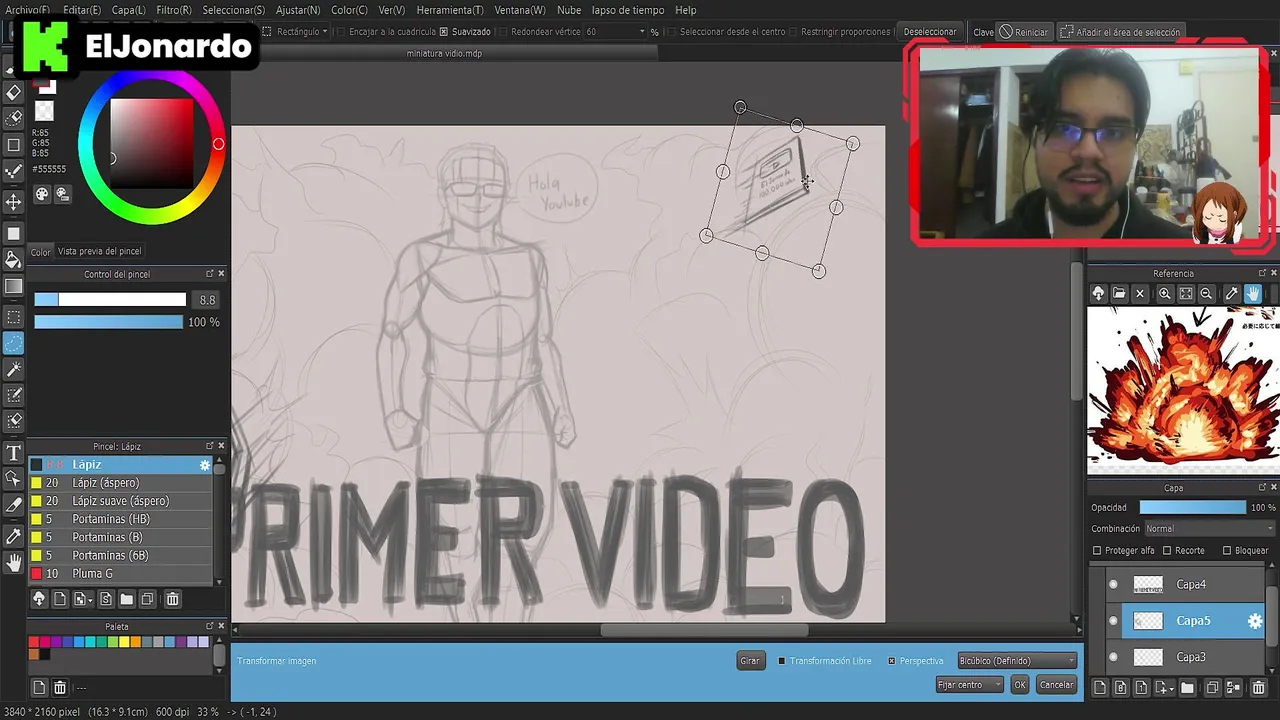Viewport: 1280px width, 720px height.
Task: Enable the Bloquear checkbox
Action: tap(1227, 551)
